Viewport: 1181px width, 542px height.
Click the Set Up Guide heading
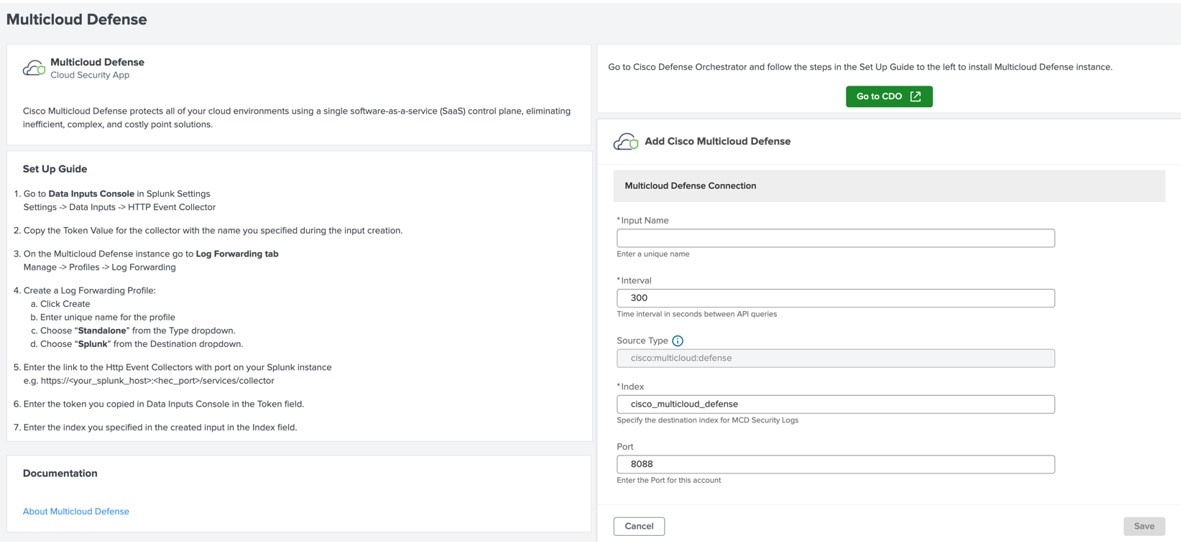pos(55,169)
